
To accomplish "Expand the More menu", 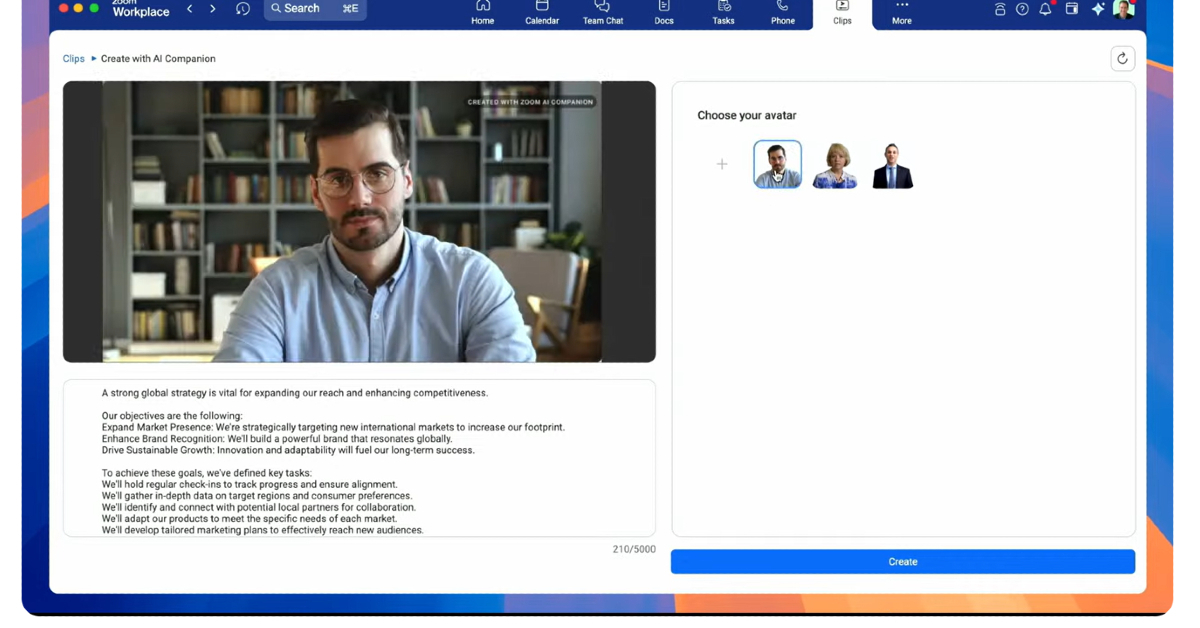I will 901,12.
